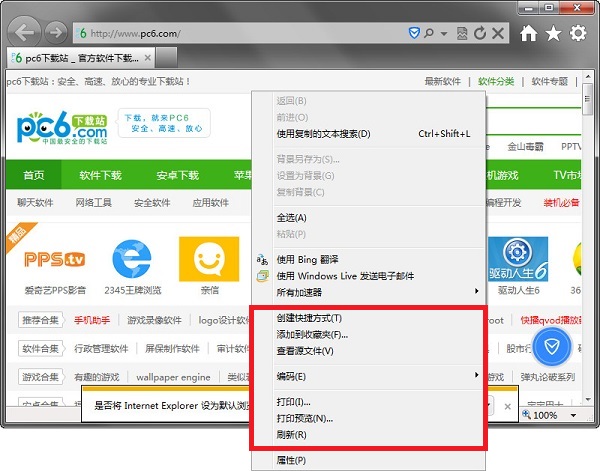Open favorites star icon
This screenshot has height=471, width=600.
tap(553, 33)
